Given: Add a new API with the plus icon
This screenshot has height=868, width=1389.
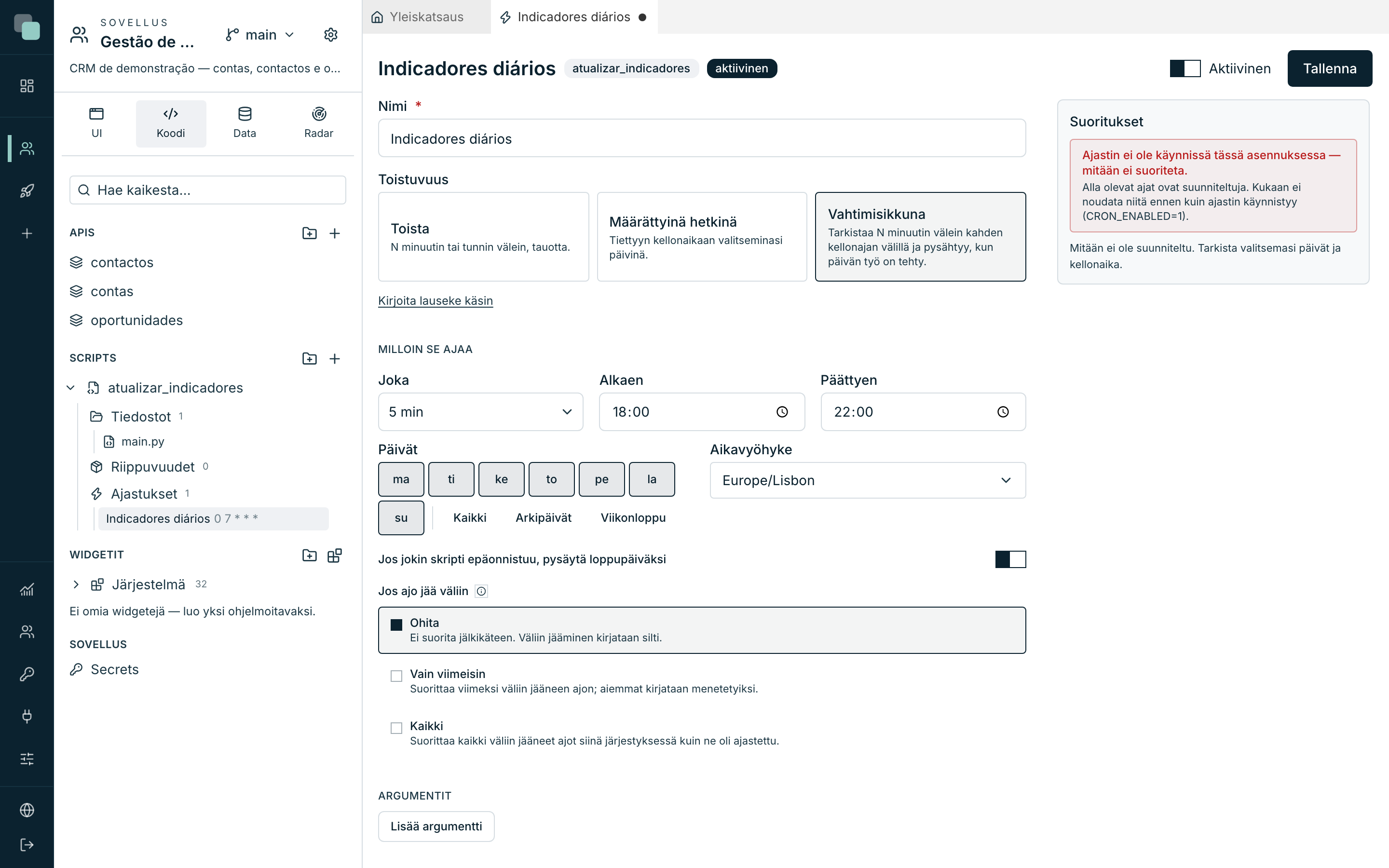Looking at the screenshot, I should (x=335, y=233).
